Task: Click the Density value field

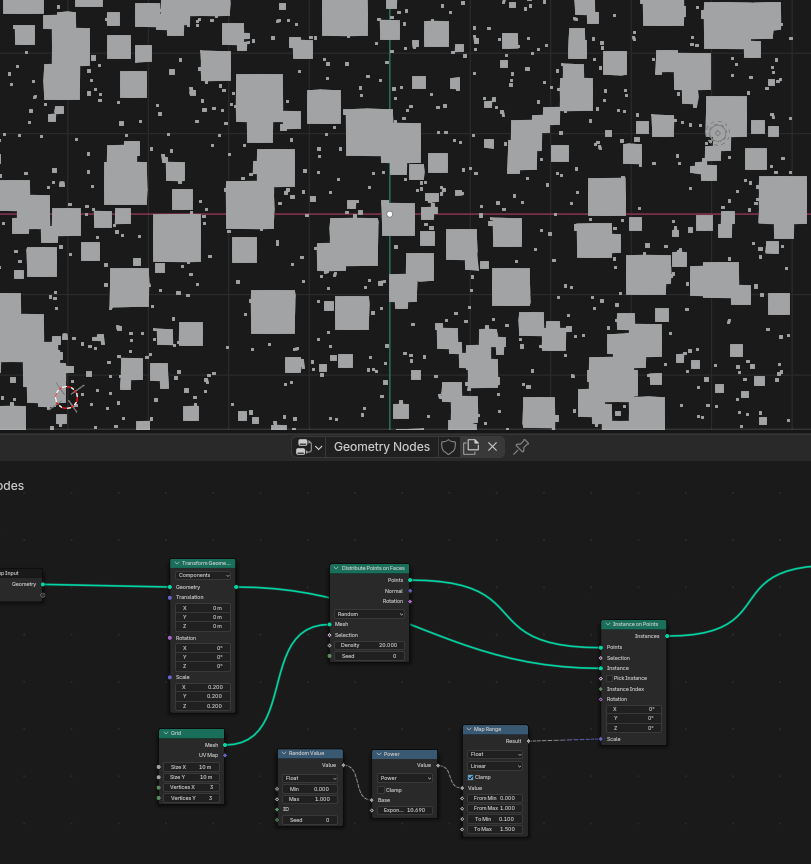Action: coord(369,645)
